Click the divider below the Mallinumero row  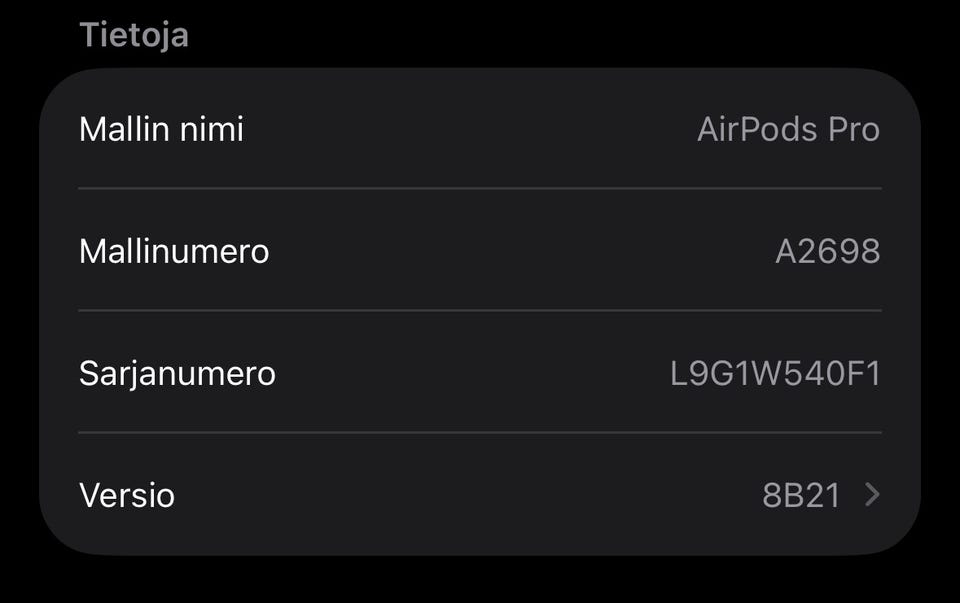480,310
